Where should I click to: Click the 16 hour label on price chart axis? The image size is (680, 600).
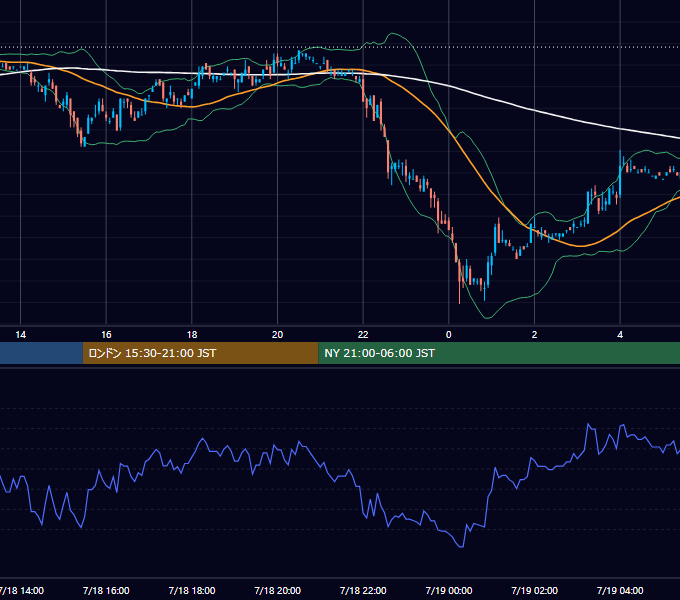coord(106,335)
